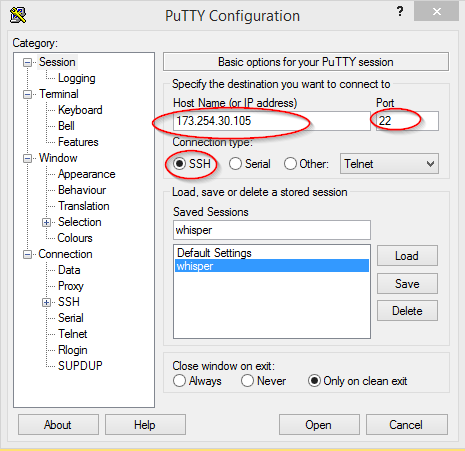Click the Port input field
The width and height of the screenshot is (465, 451).
pos(407,121)
